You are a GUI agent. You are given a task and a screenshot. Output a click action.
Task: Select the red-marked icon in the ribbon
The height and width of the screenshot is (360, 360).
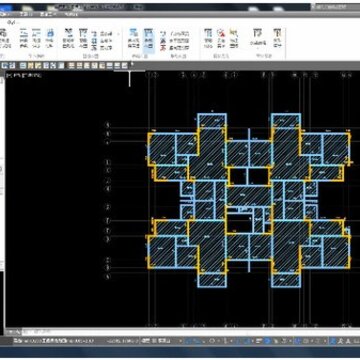tap(221, 33)
